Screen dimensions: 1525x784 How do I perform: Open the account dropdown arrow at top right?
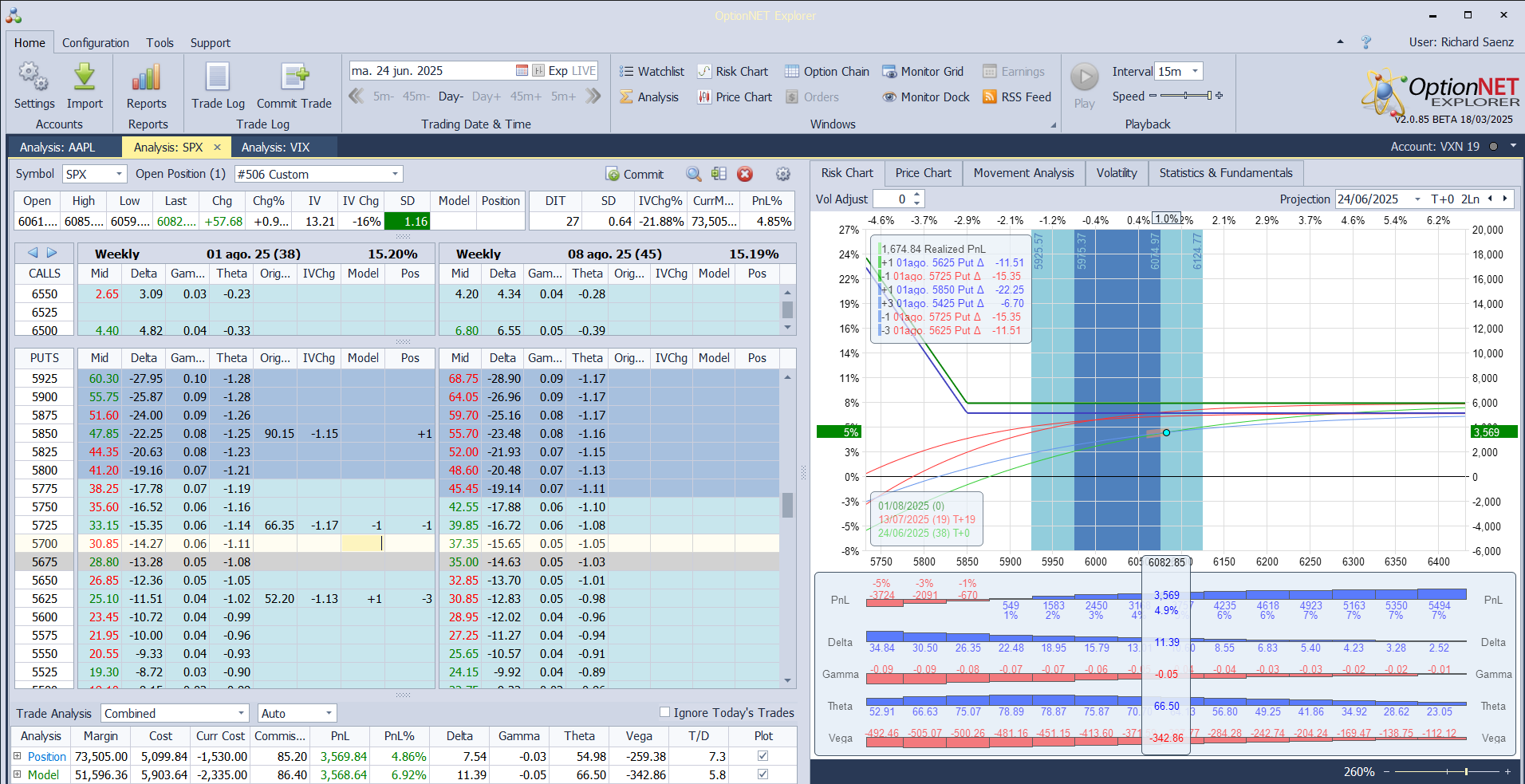click(x=1513, y=147)
